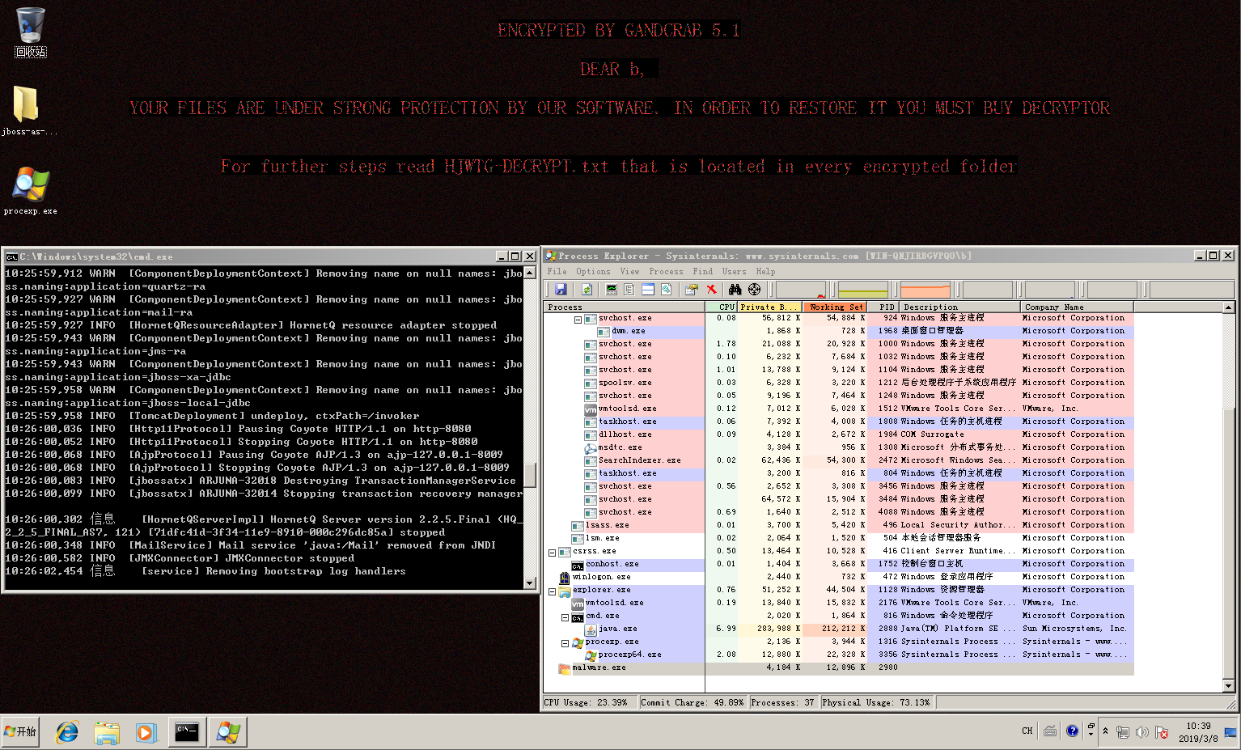This screenshot has height=750, width=1241.
Task: Open the Process menu in Process Explorer
Action: [x=666, y=271]
